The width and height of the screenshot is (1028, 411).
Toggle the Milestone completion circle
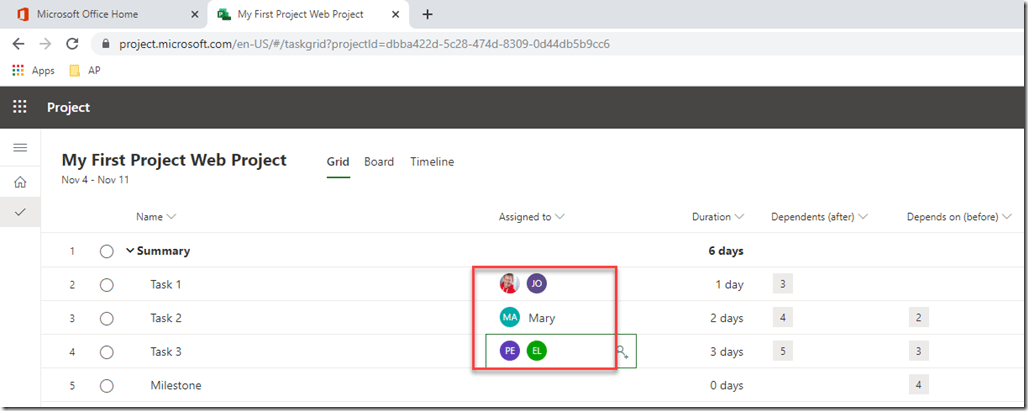[x=107, y=385]
